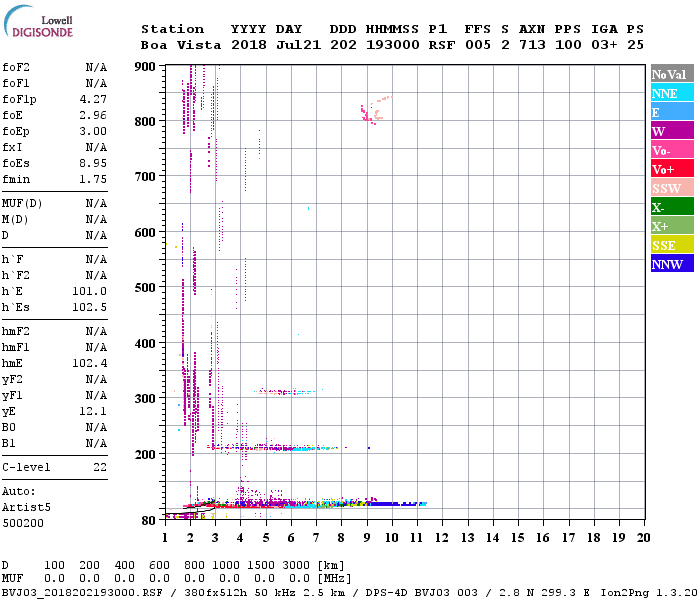
Task: Select the SSW salmon legend swatch
Action: [x=672, y=188]
